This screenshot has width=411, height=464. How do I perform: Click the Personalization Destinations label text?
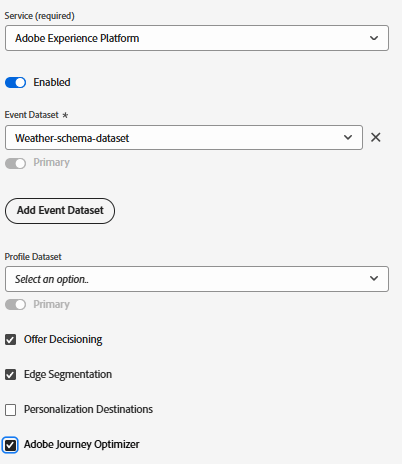[x=88, y=409]
